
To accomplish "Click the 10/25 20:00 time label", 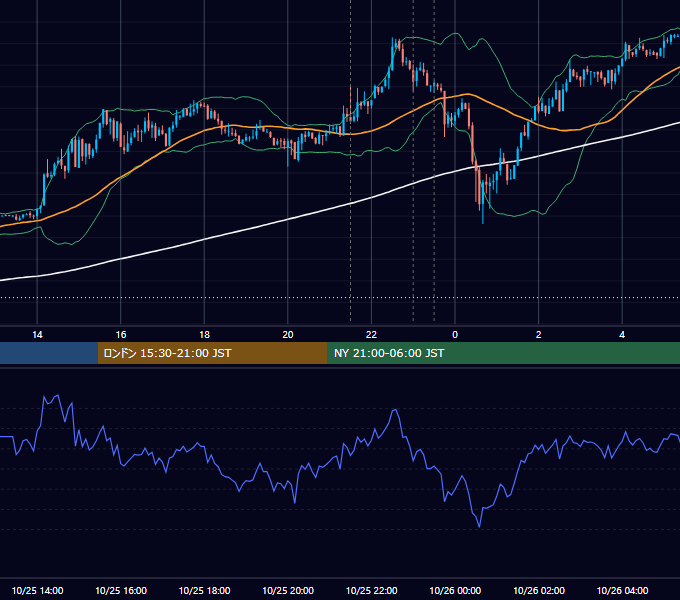I will click(x=288, y=590).
